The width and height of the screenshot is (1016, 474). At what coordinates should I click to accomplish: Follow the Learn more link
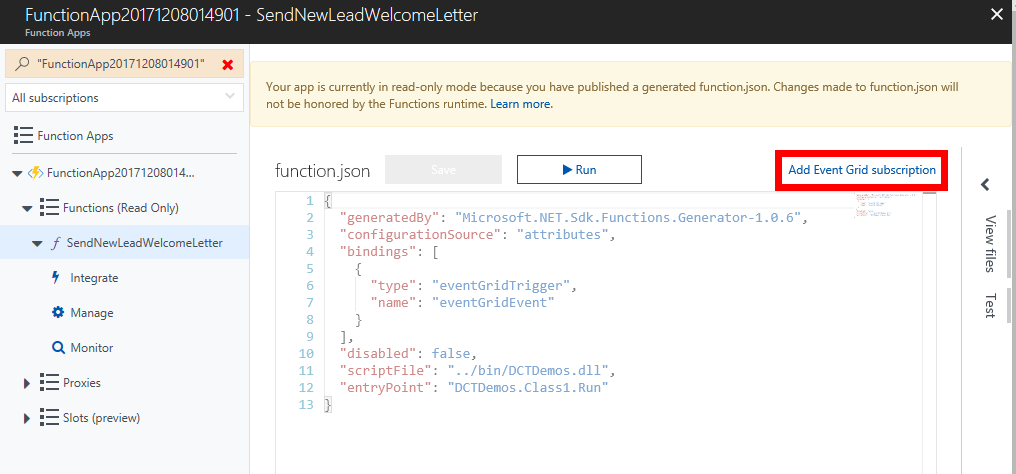click(520, 104)
